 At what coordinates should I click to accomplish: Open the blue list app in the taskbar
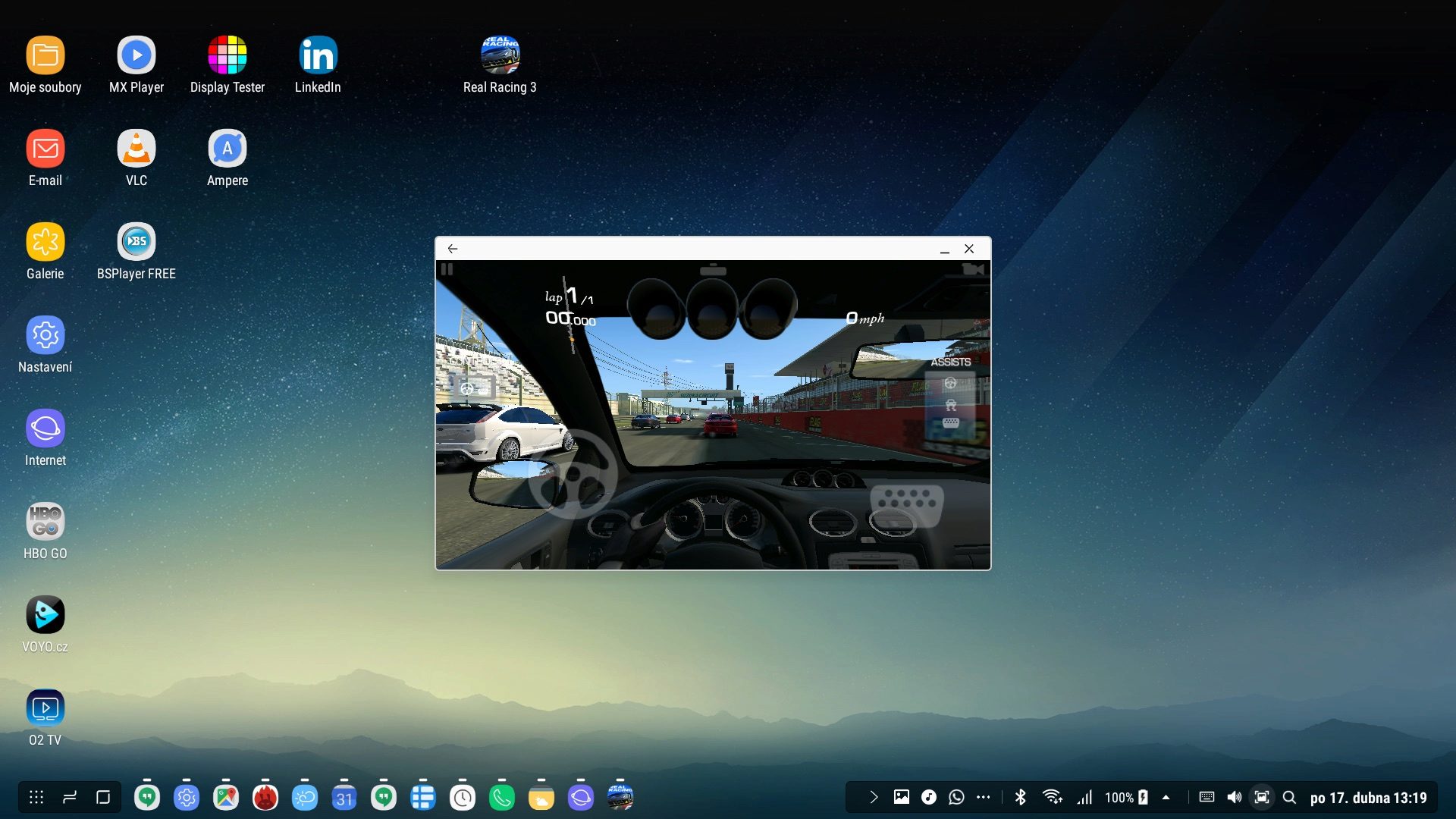(x=423, y=797)
